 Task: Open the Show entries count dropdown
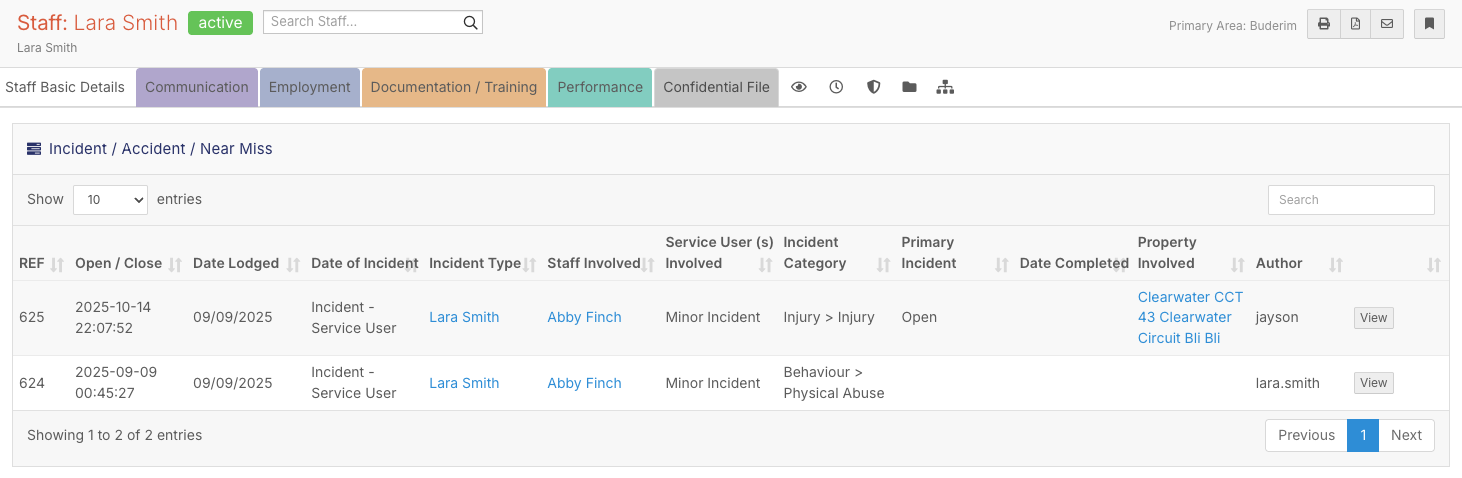tap(110, 199)
